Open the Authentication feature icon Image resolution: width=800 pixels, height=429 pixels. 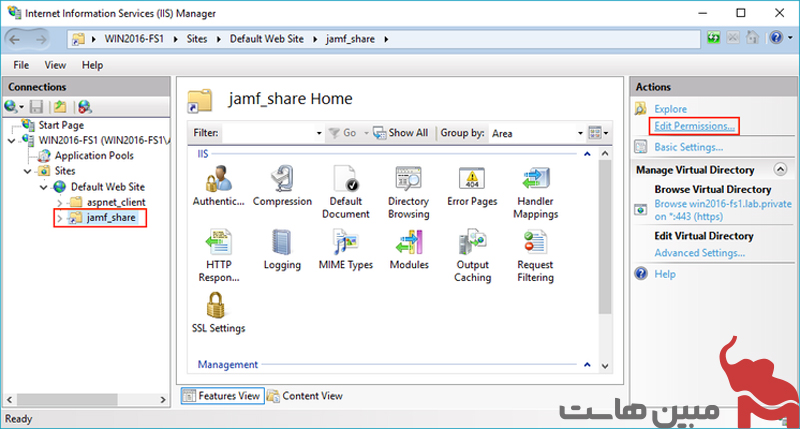(218, 185)
